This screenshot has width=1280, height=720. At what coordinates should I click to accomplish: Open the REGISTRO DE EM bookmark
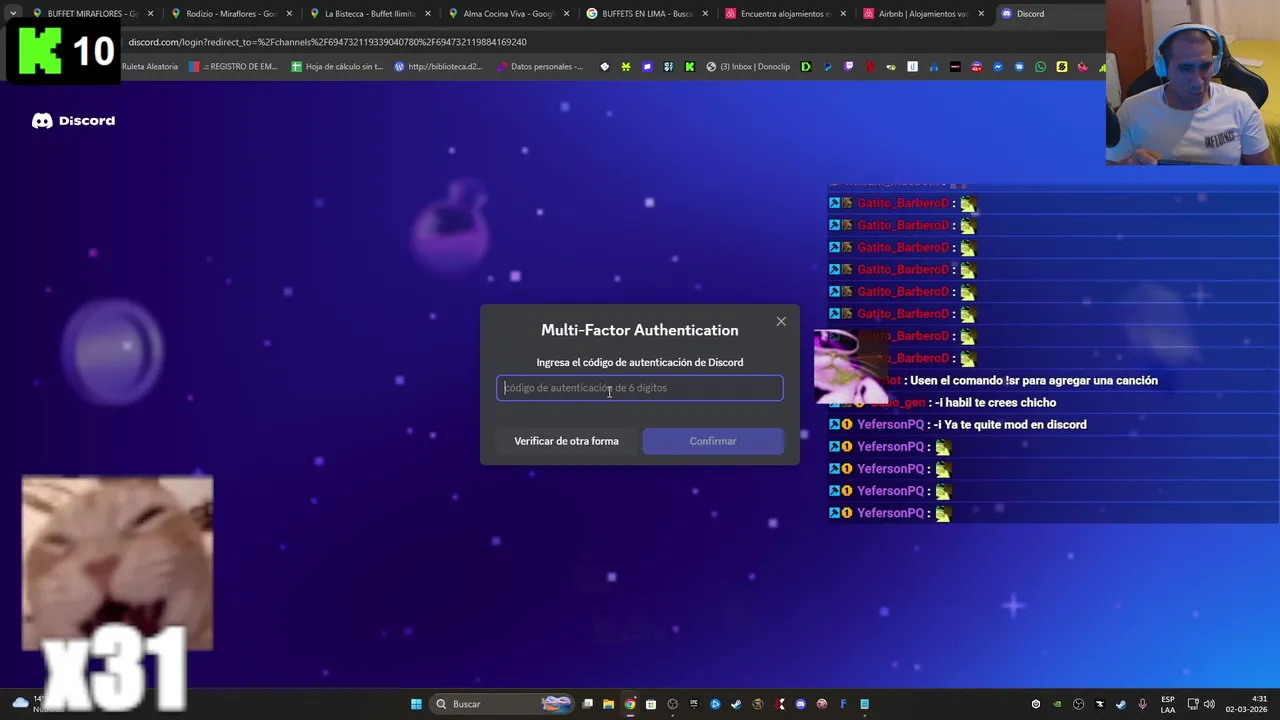click(233, 67)
